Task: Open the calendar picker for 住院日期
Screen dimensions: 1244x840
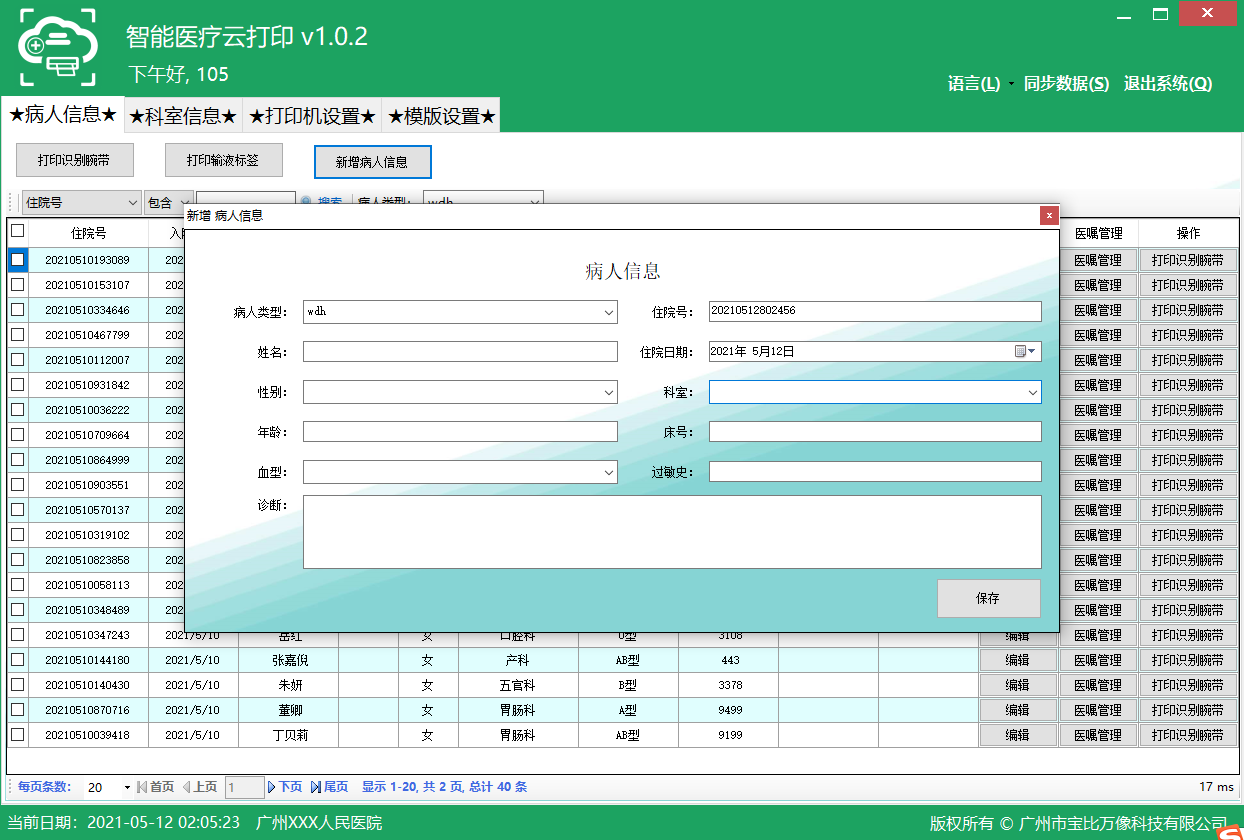Action: point(1025,352)
